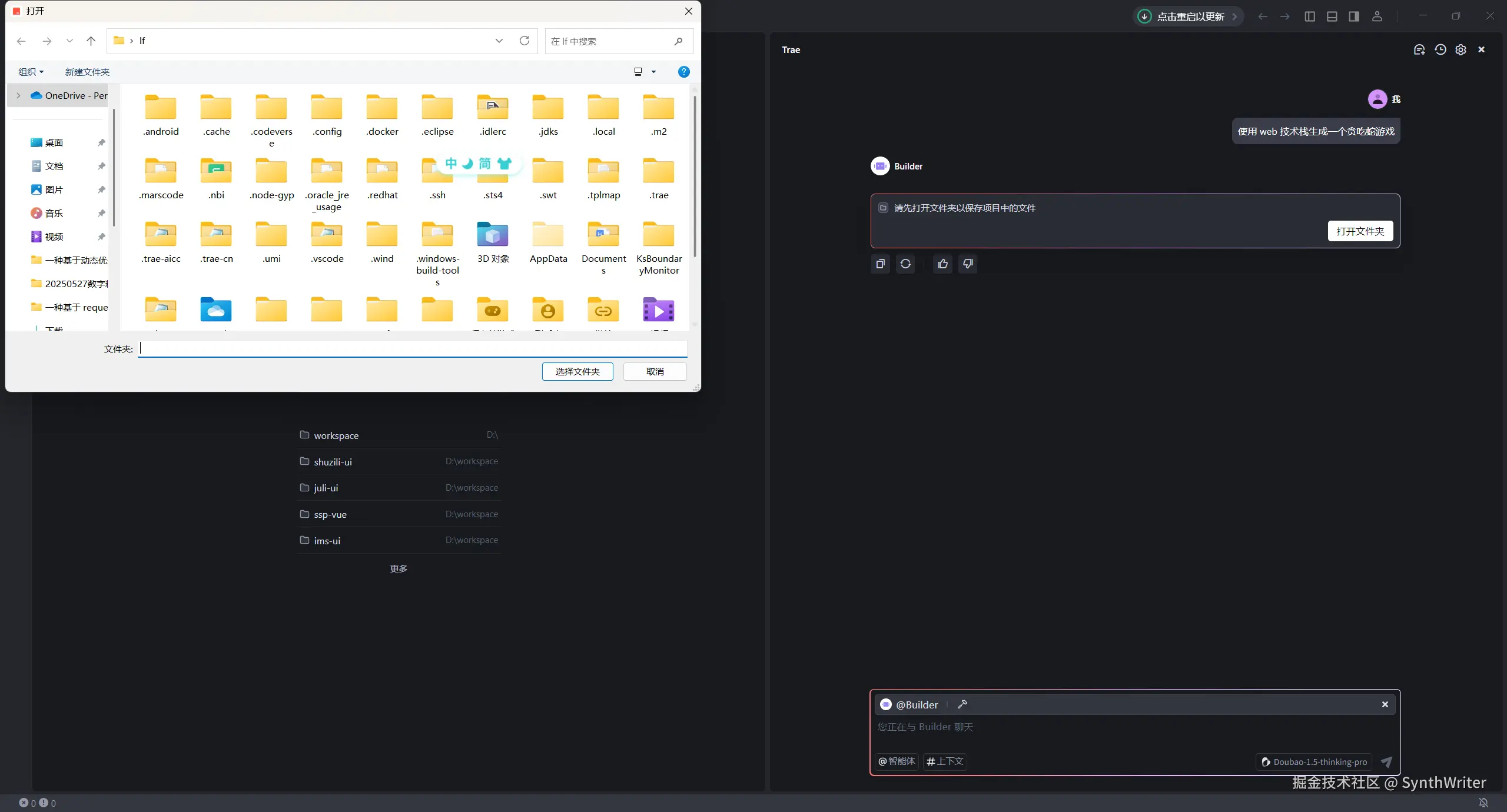Toggle the bottom panel layout icon
Screen dimensions: 1507x812
click(1332, 16)
